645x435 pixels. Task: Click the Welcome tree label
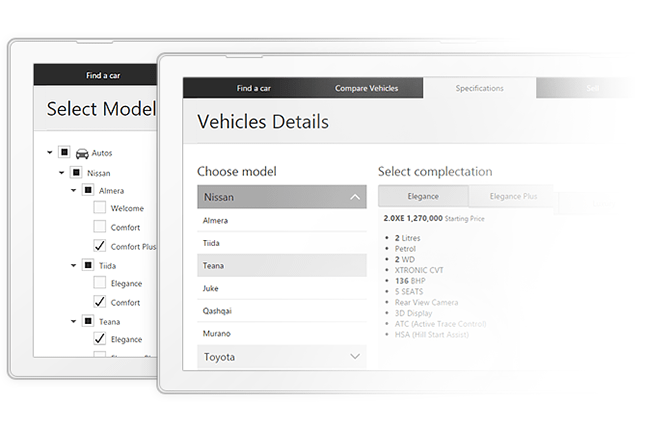tap(127, 208)
